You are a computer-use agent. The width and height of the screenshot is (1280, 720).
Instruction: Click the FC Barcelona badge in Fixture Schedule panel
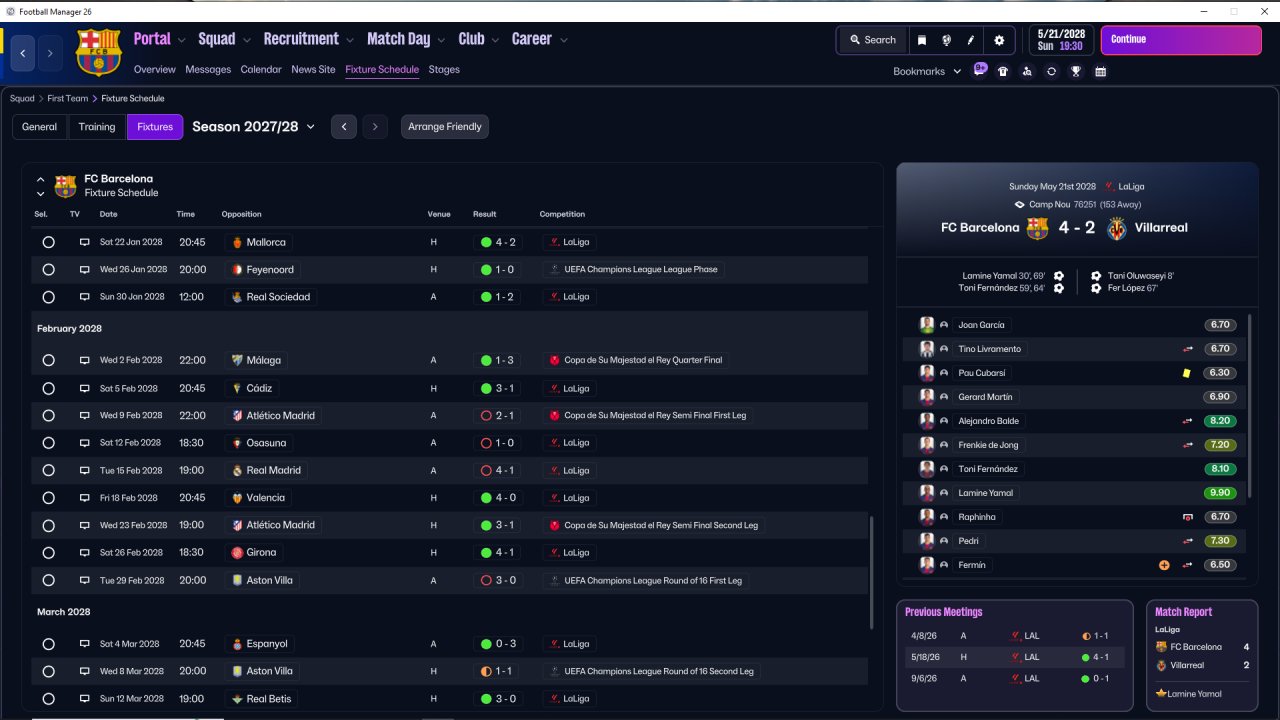[65, 186]
